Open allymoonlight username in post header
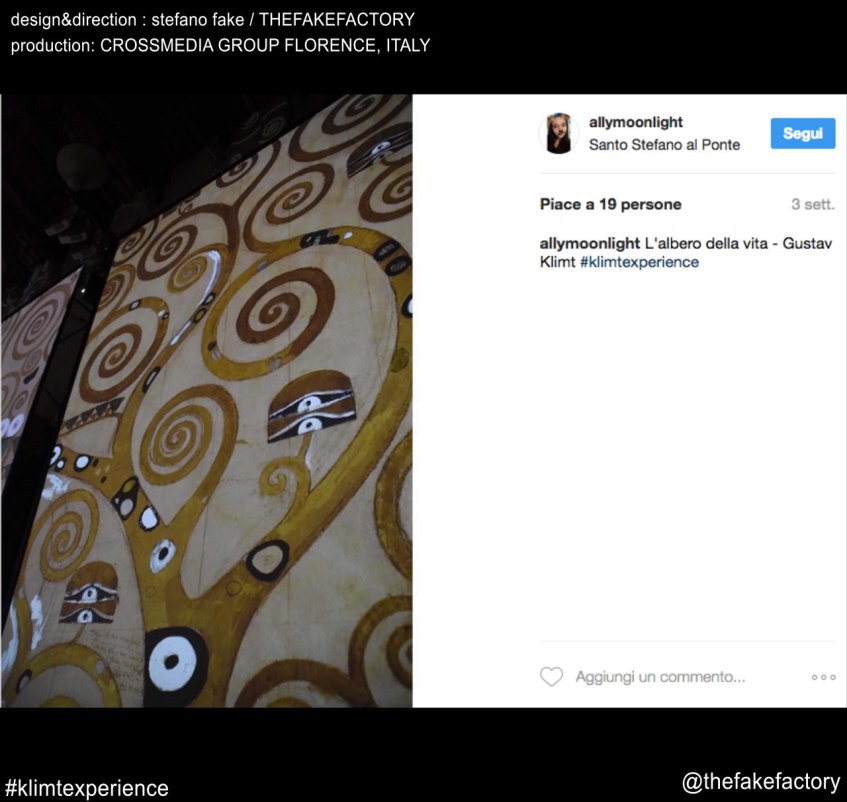The width and height of the screenshot is (847, 802). pos(635,122)
